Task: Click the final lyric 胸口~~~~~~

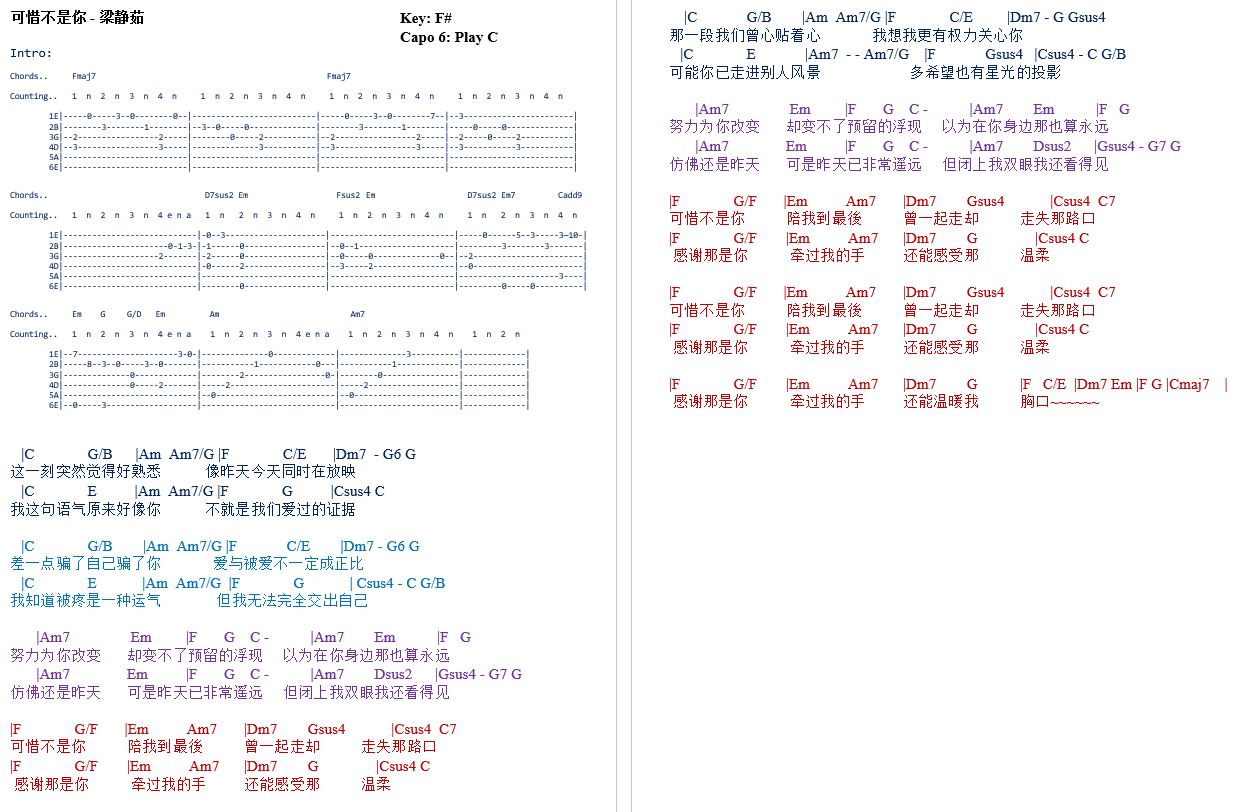Action: (1060, 401)
